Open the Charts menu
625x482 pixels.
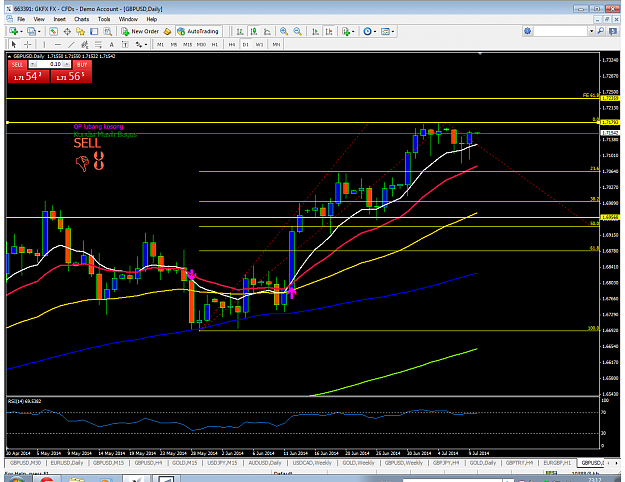81,19
